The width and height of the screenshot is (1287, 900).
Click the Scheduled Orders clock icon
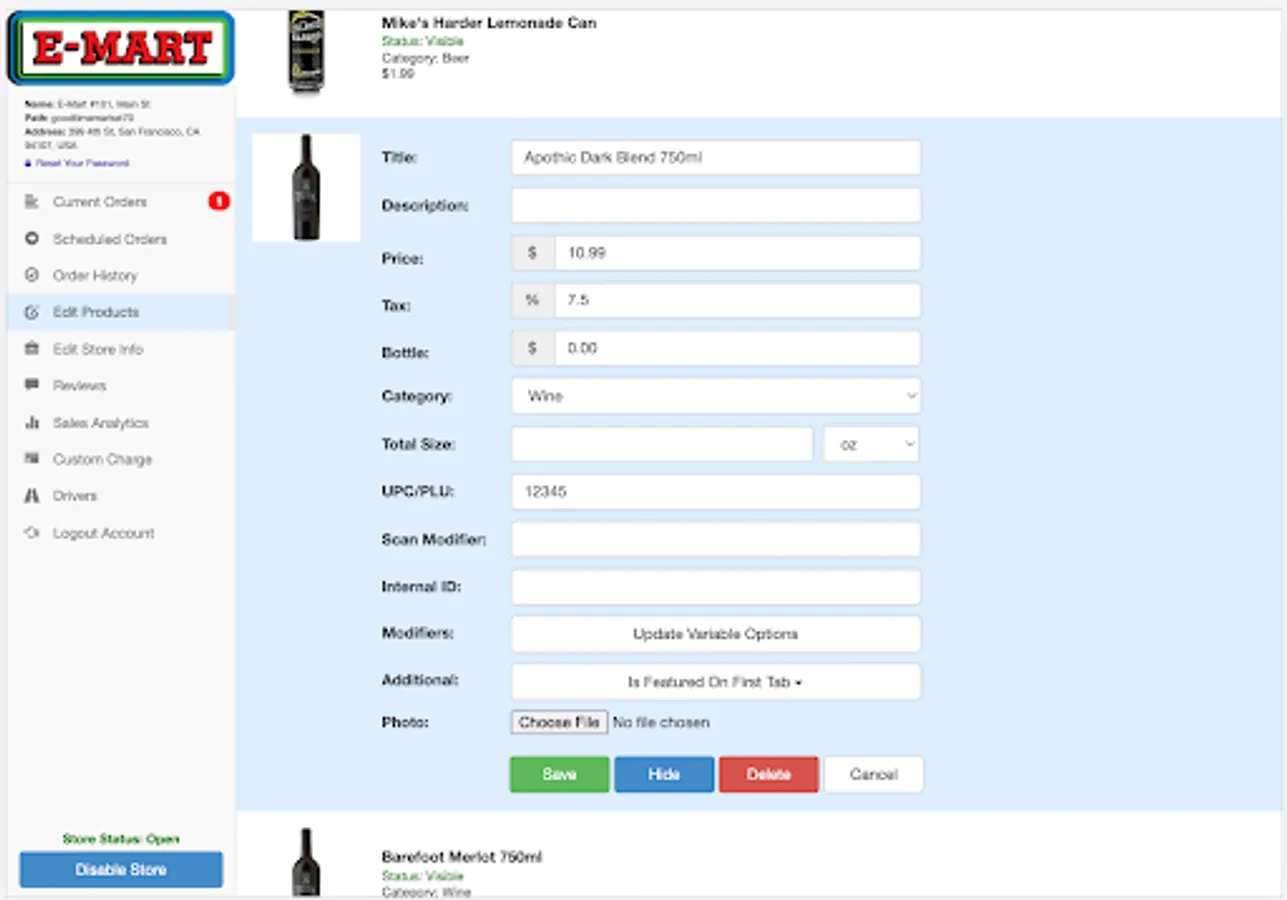pos(31,239)
